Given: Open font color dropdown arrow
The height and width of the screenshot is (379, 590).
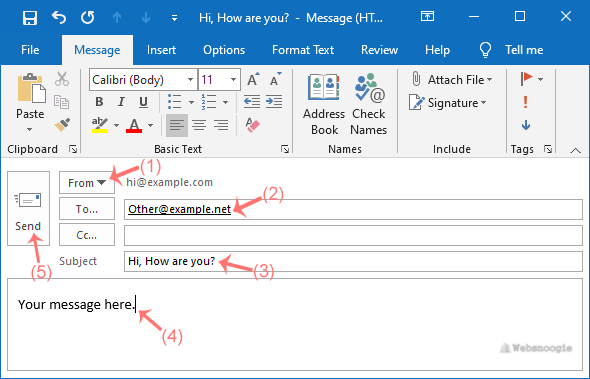Looking at the screenshot, I should (150, 125).
